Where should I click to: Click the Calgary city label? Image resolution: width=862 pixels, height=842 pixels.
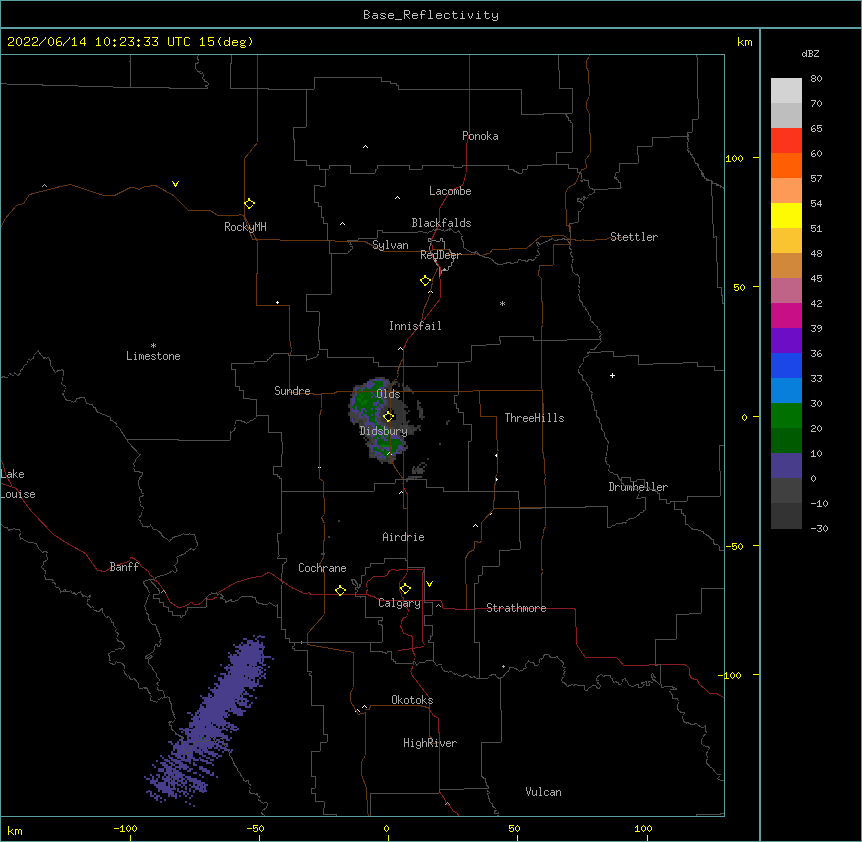(x=399, y=603)
